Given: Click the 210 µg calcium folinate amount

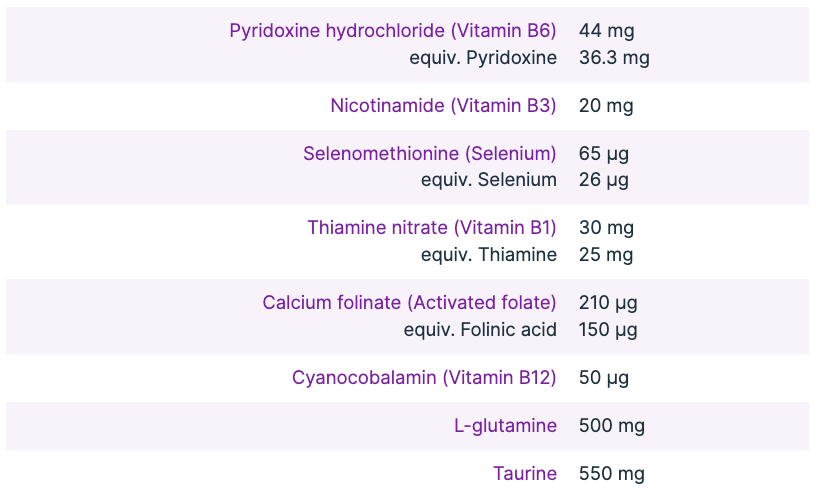Looking at the screenshot, I should (608, 303).
